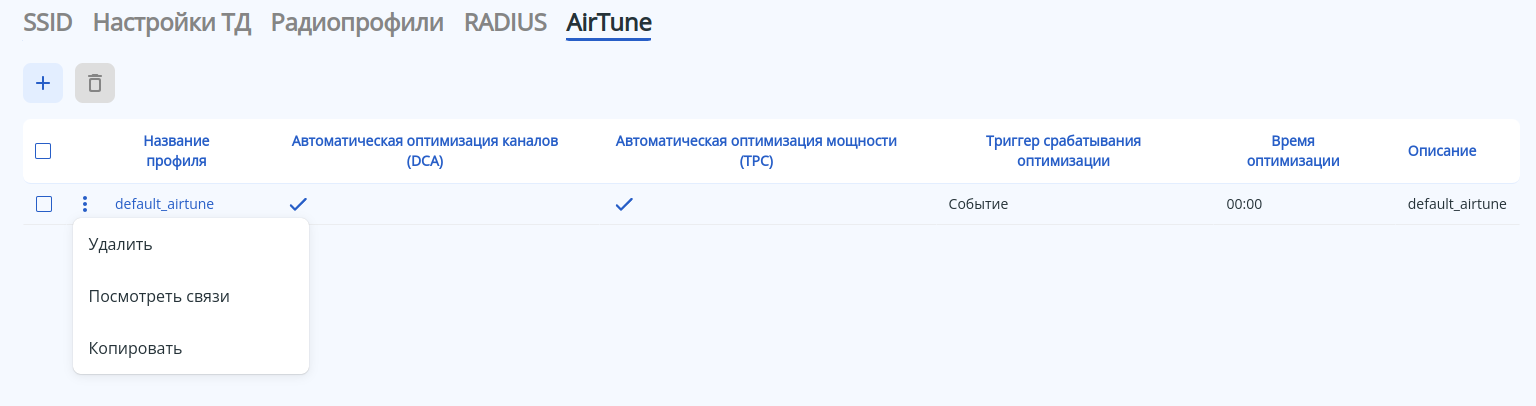Viewport: 1536px width, 406px height.
Task: Click the Триггер срабатывания оптимизации header
Action: tap(1063, 151)
